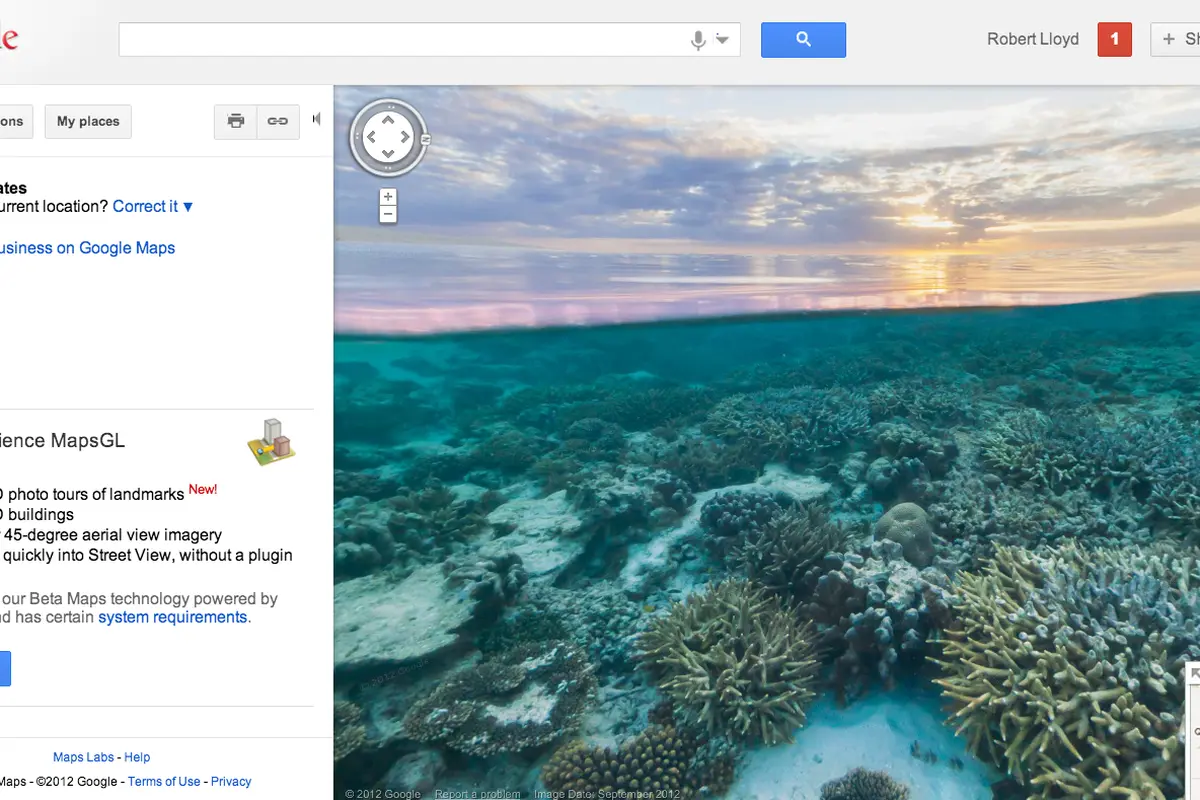Open the dropdown arrow beside the microphone
The width and height of the screenshot is (1200, 800).
tap(722, 40)
